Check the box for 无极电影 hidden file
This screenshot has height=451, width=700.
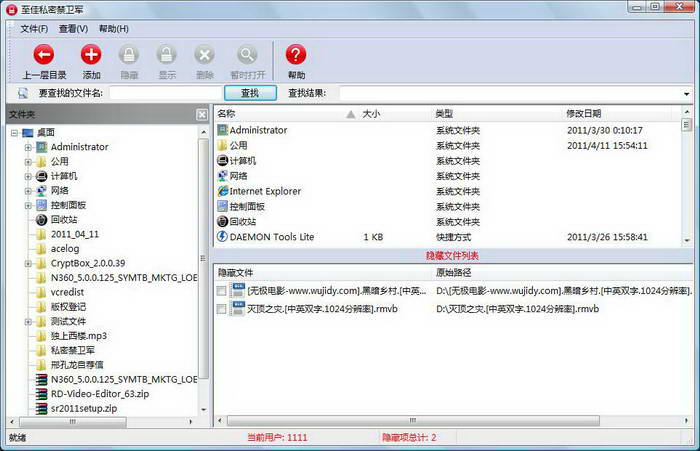click(222, 291)
